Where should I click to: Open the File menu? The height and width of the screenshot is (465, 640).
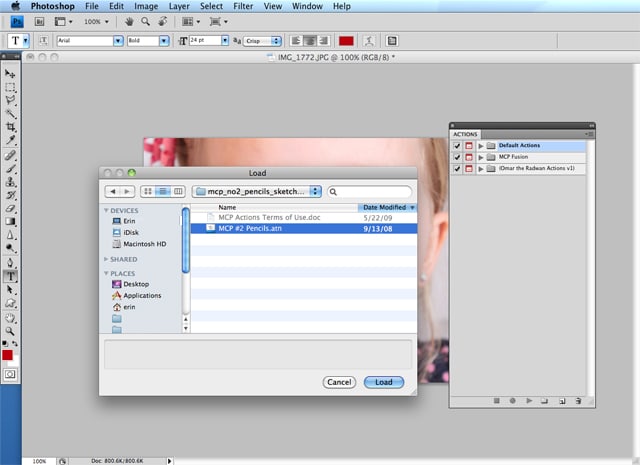click(x=92, y=6)
